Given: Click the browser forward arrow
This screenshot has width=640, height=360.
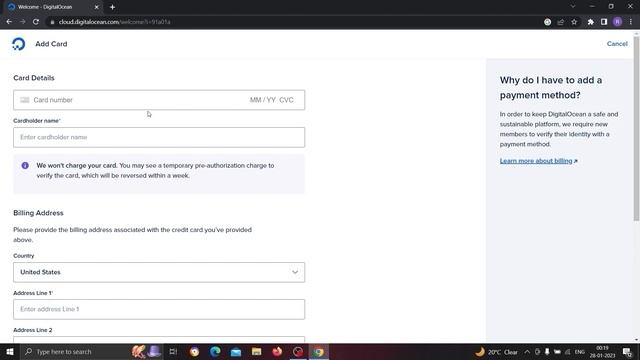Looking at the screenshot, I should click(22, 22).
